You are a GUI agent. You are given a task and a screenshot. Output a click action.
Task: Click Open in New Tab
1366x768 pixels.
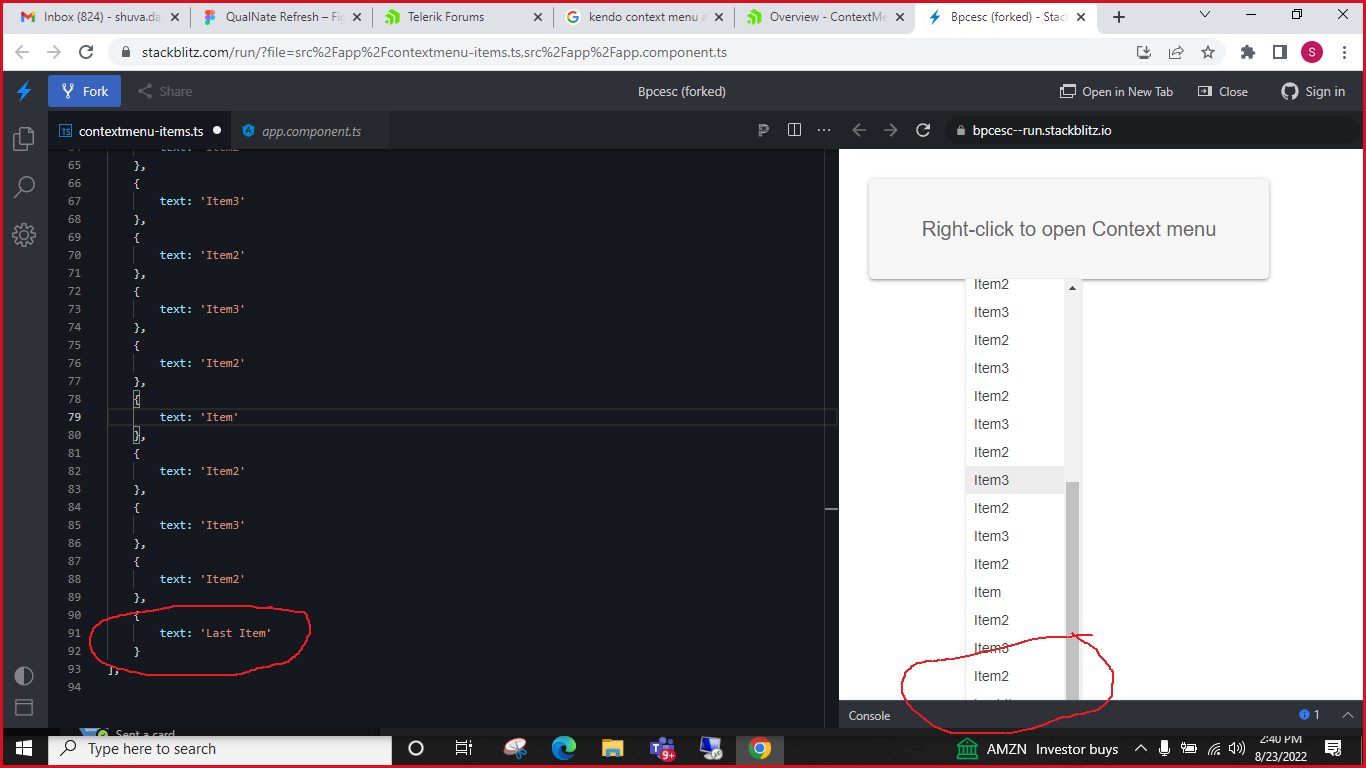(x=1117, y=91)
